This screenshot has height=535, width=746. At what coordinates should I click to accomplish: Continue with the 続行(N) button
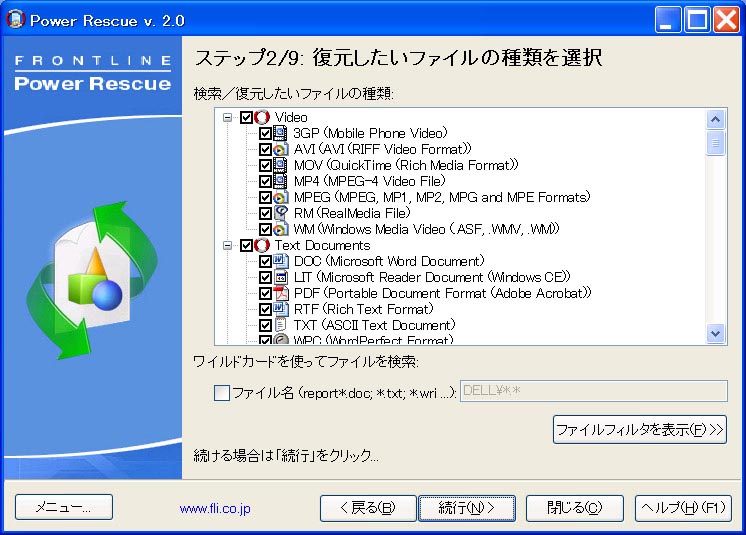click(467, 508)
